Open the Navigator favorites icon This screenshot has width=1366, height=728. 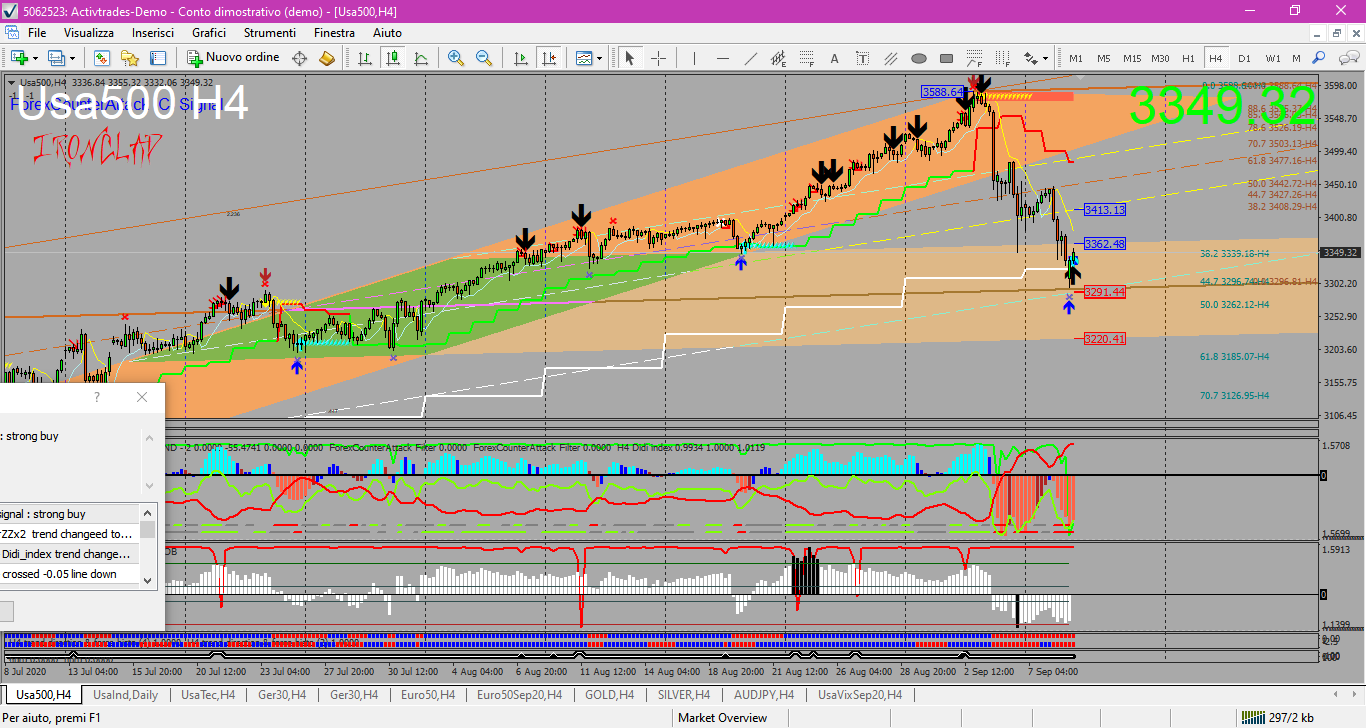click(x=130, y=58)
